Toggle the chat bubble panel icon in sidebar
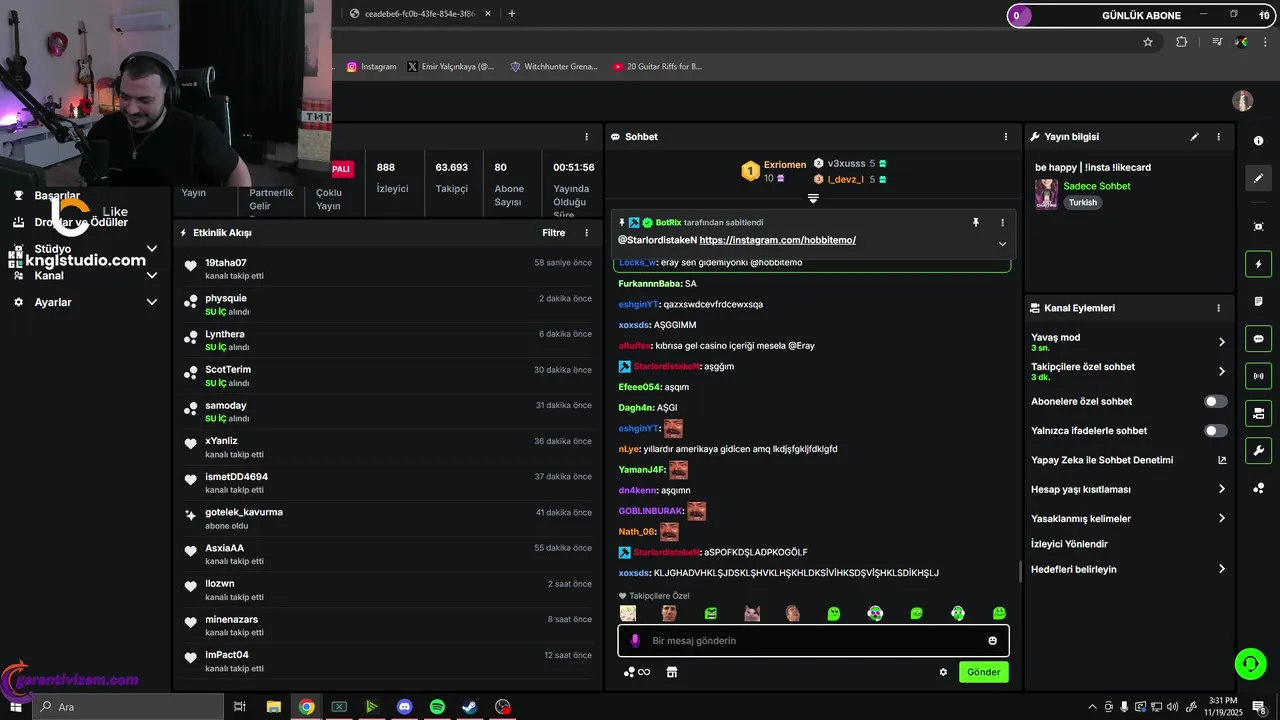Viewport: 1280px width, 720px height. click(x=1258, y=339)
